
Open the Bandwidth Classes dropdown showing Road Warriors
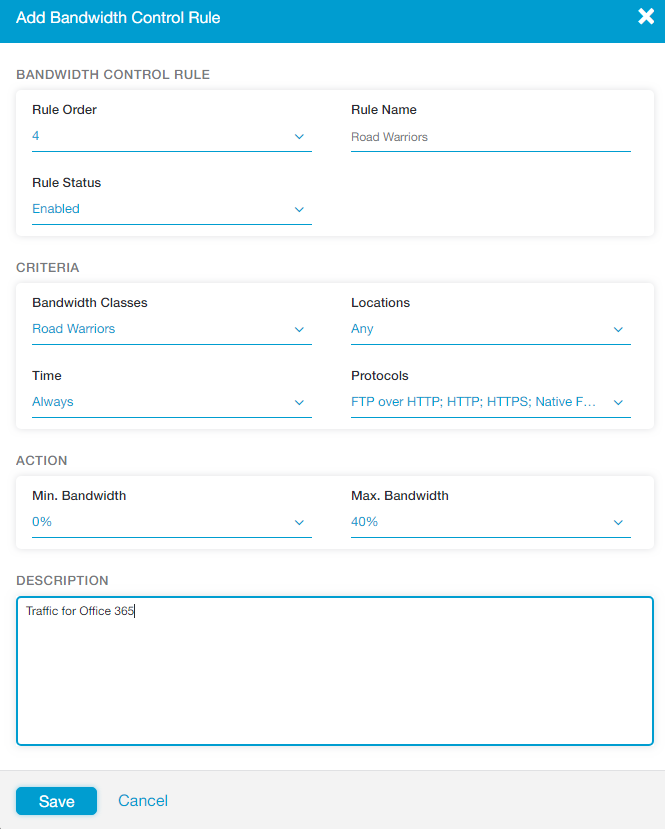[160, 329]
